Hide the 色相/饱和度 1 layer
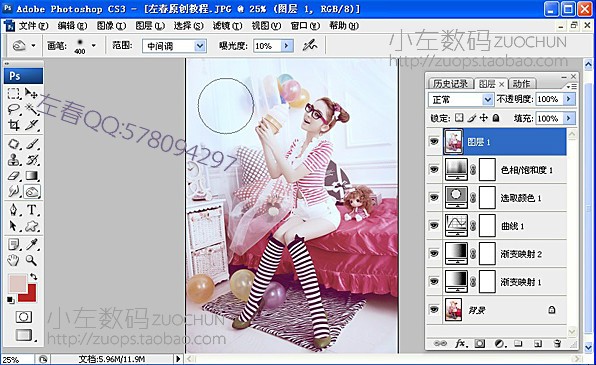Viewport: 596px width, 365px height. click(434, 169)
